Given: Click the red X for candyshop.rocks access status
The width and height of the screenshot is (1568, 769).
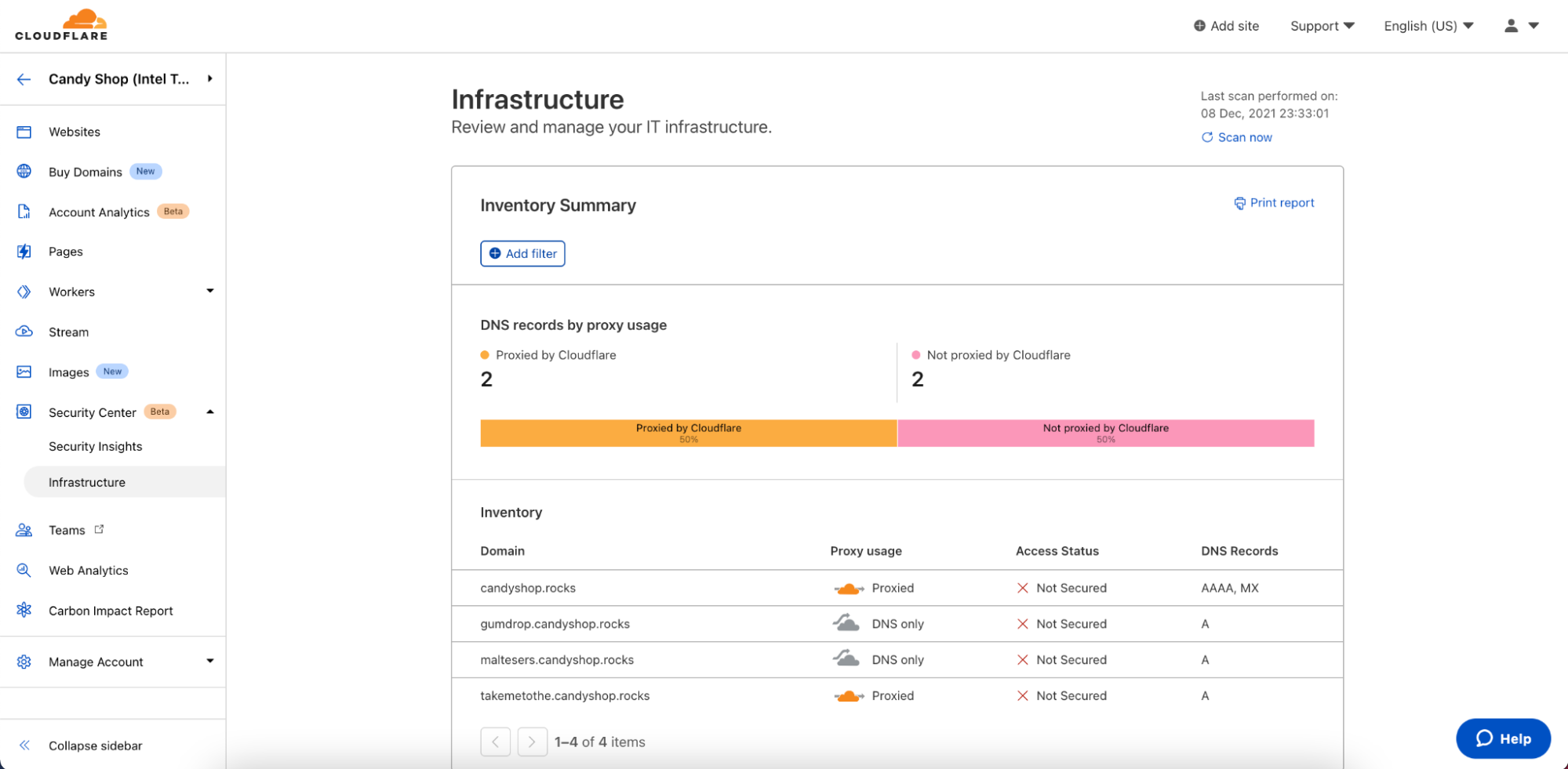Looking at the screenshot, I should 1023,588.
